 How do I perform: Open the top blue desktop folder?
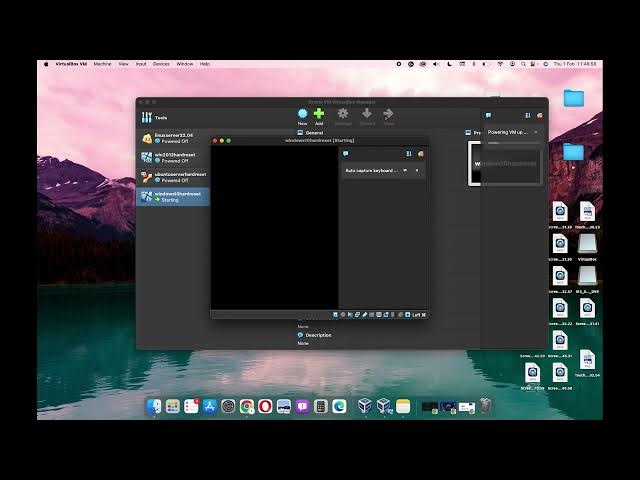[574, 98]
